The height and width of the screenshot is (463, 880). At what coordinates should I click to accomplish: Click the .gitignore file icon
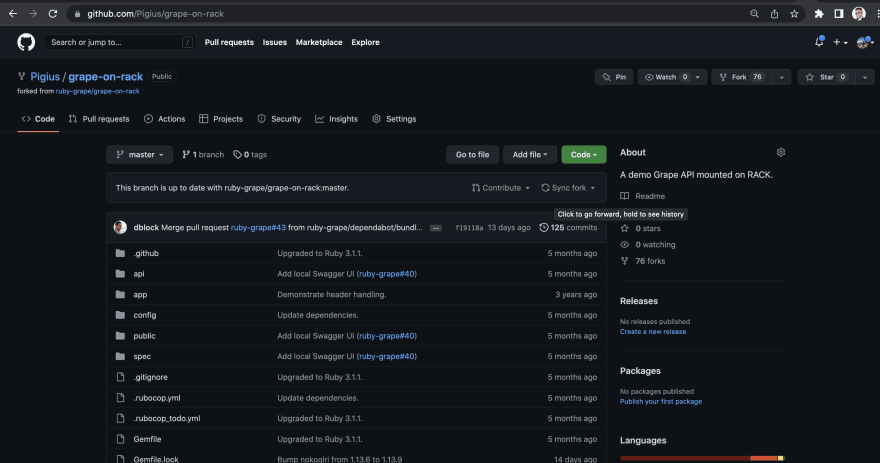click(x=120, y=377)
